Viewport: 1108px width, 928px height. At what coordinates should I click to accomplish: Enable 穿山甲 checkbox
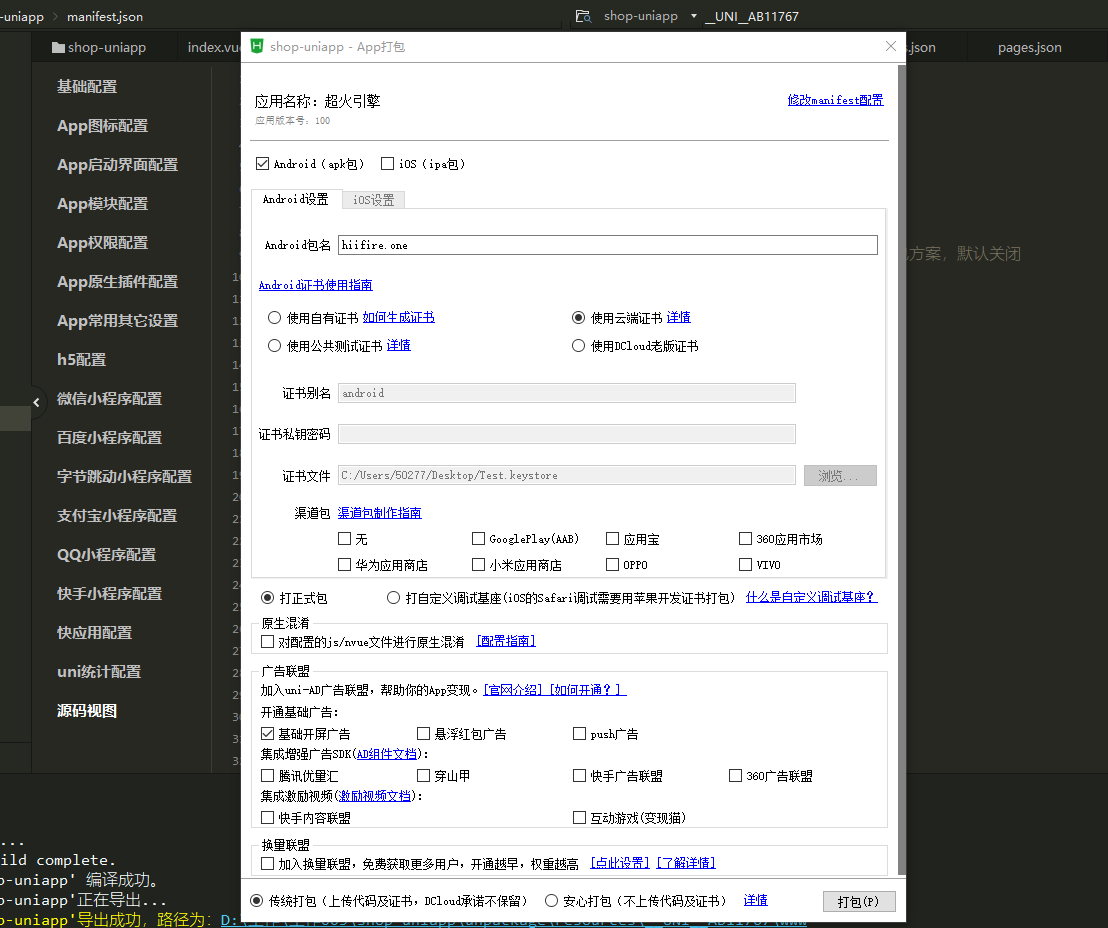(x=423, y=775)
